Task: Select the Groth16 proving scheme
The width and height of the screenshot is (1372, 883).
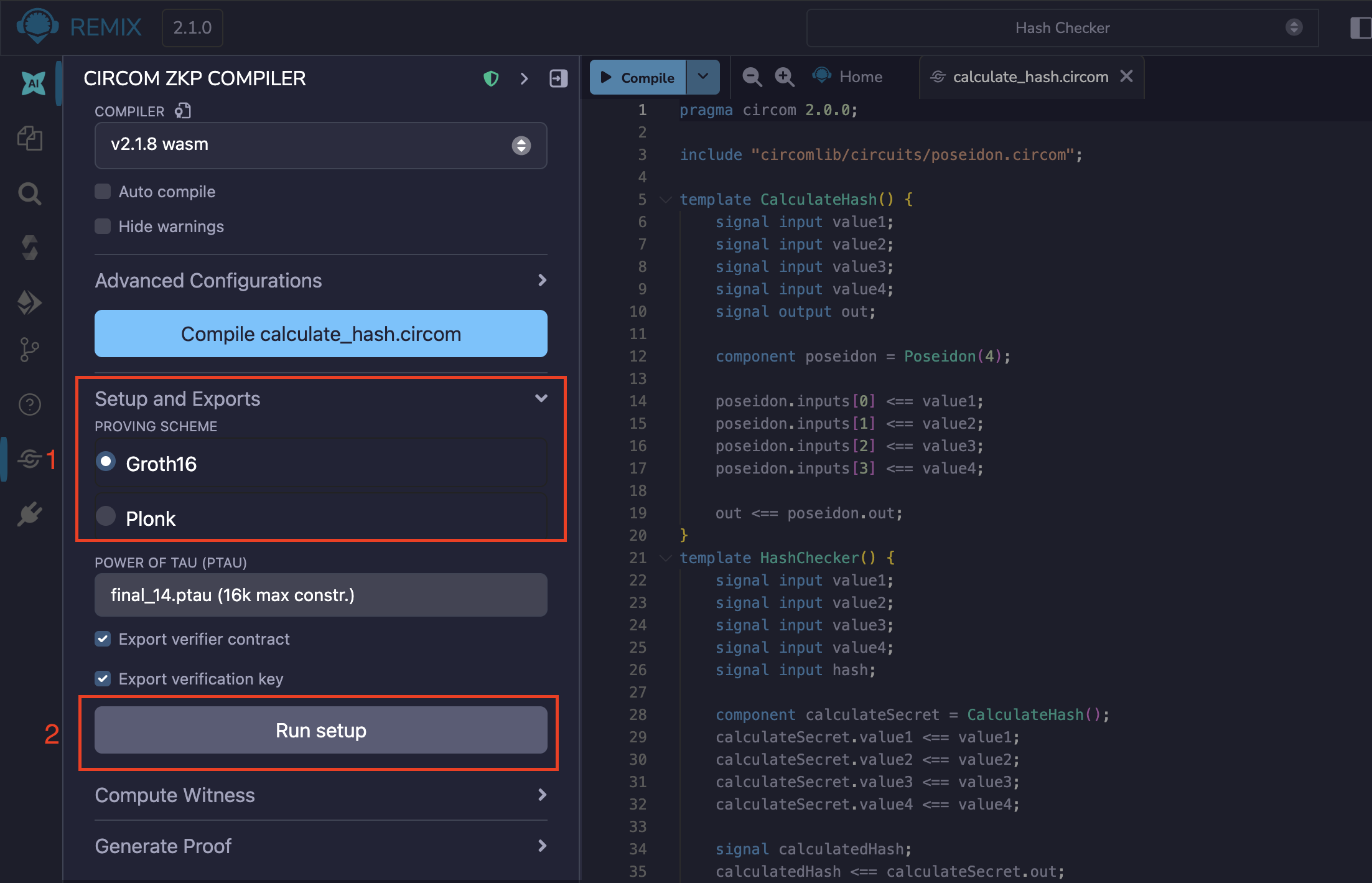Action: 106,462
